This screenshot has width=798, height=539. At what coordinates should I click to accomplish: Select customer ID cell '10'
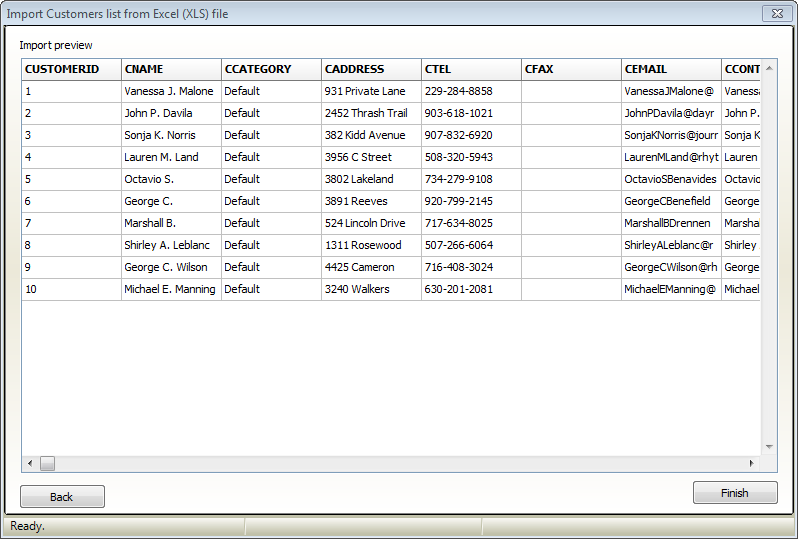(x=71, y=289)
